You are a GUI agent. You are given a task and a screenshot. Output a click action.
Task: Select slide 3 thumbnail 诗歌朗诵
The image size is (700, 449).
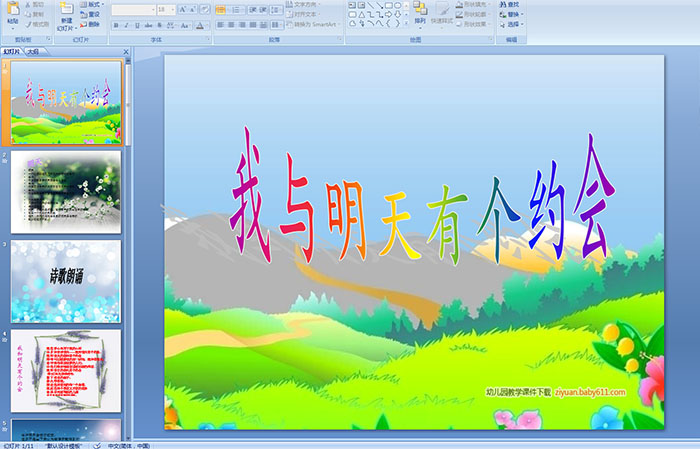(x=66, y=281)
